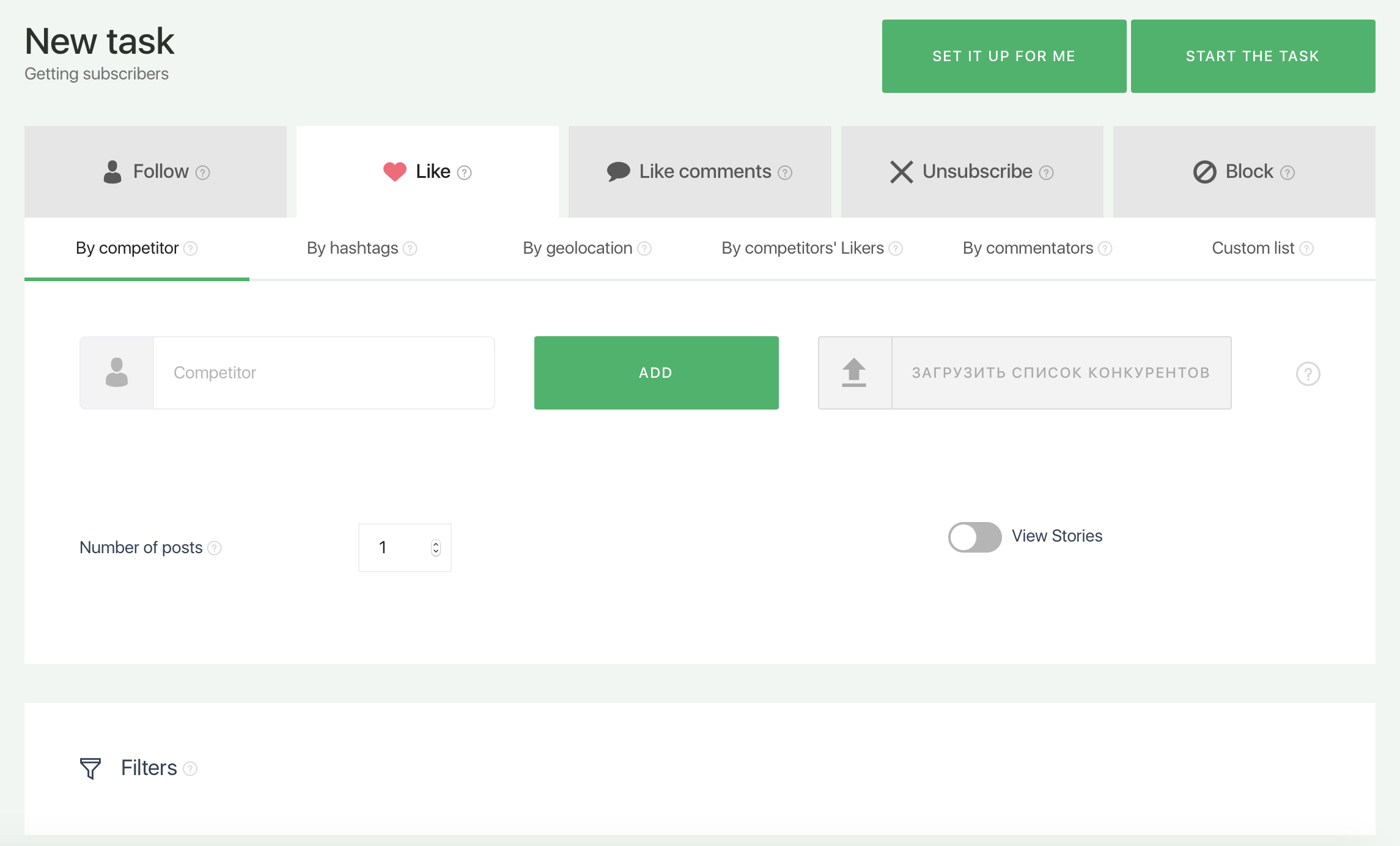This screenshot has width=1400, height=846.
Task: Click the person icon on Follow tab
Action: point(112,172)
